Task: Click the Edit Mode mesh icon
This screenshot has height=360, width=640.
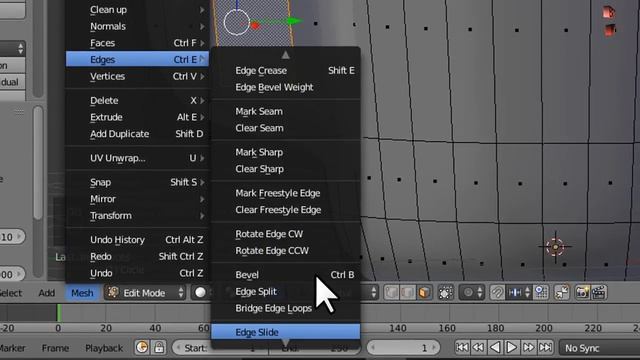Action: (x=113, y=292)
